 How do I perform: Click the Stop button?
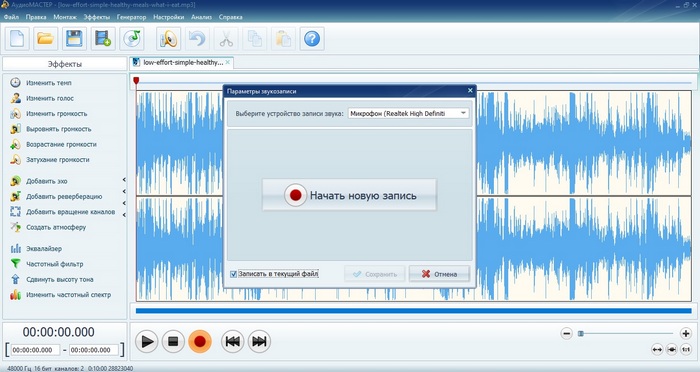pyautogui.click(x=173, y=342)
